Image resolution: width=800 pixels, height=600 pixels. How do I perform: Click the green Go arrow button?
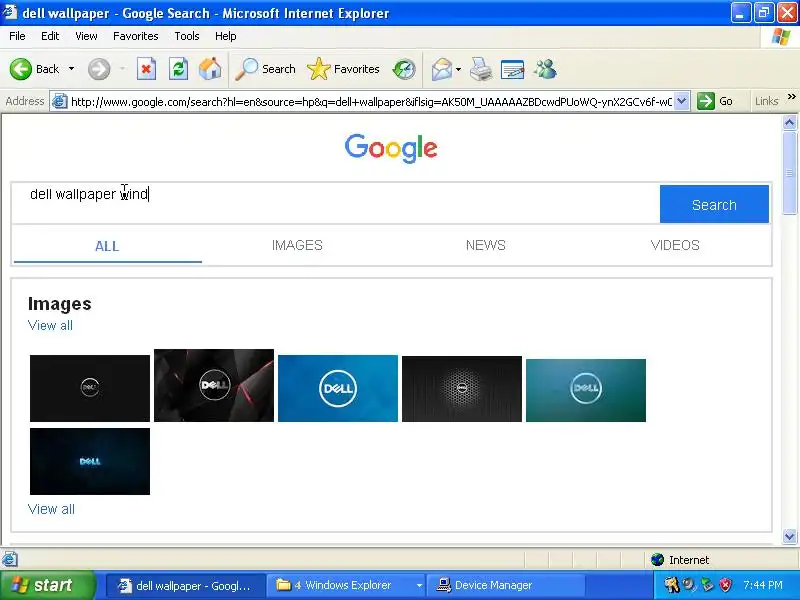click(x=706, y=101)
